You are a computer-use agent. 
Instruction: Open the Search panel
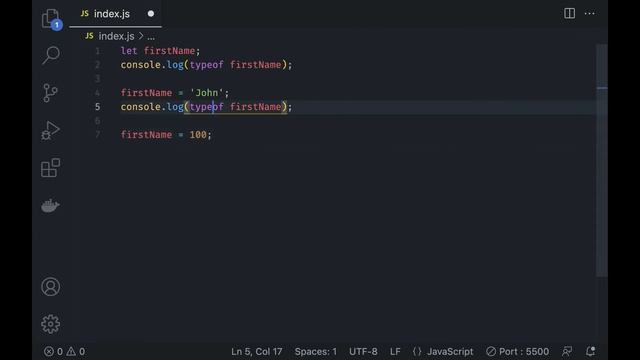[51, 55]
